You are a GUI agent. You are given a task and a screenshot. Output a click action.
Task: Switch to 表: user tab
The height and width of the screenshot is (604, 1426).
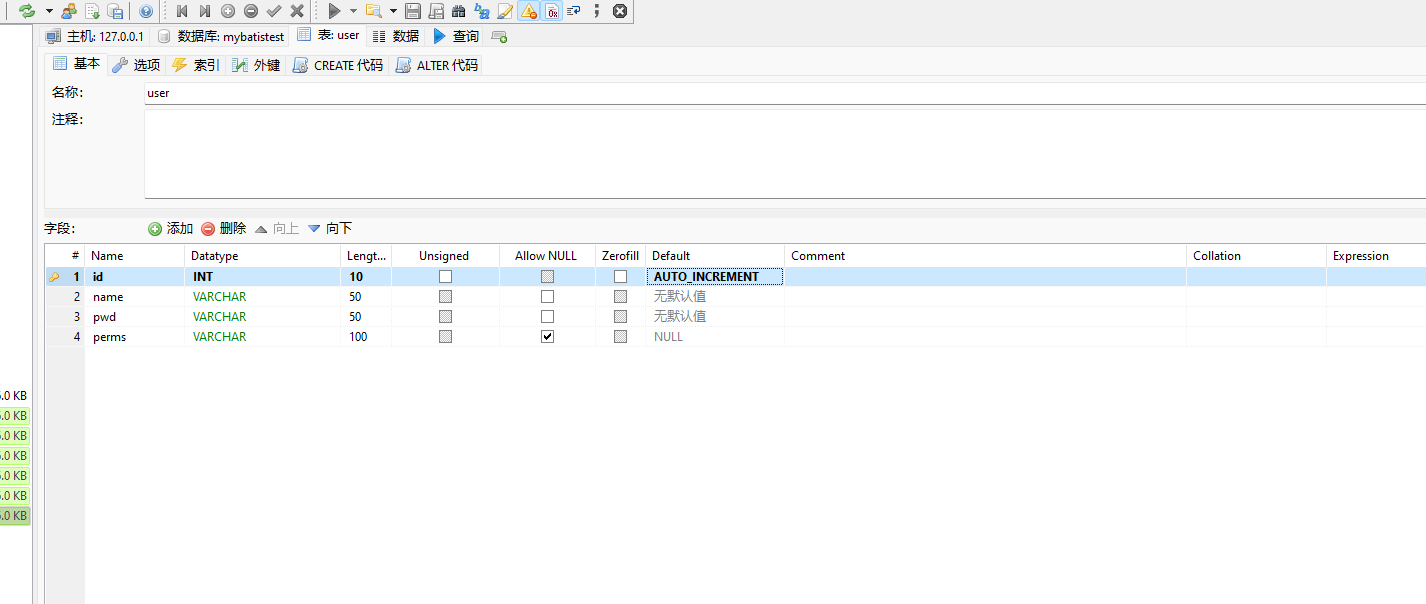point(329,35)
